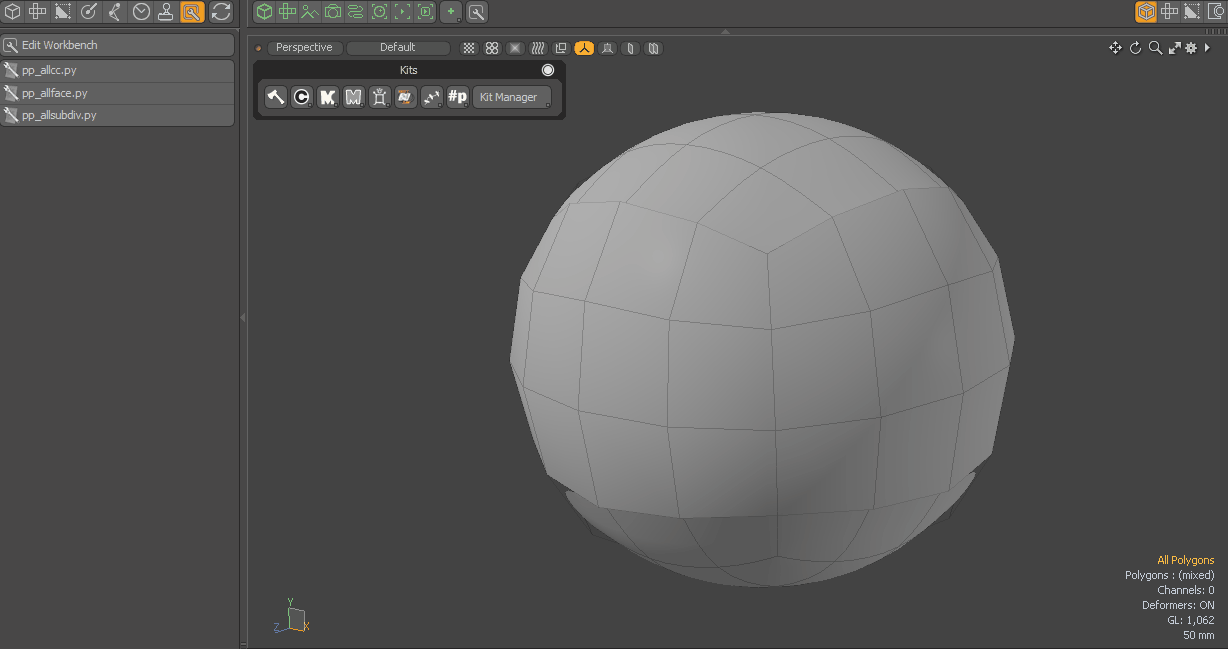Viewport: 1228px width, 649px height.
Task: Toggle the wavy lines icon in viewport header
Action: [x=538, y=48]
